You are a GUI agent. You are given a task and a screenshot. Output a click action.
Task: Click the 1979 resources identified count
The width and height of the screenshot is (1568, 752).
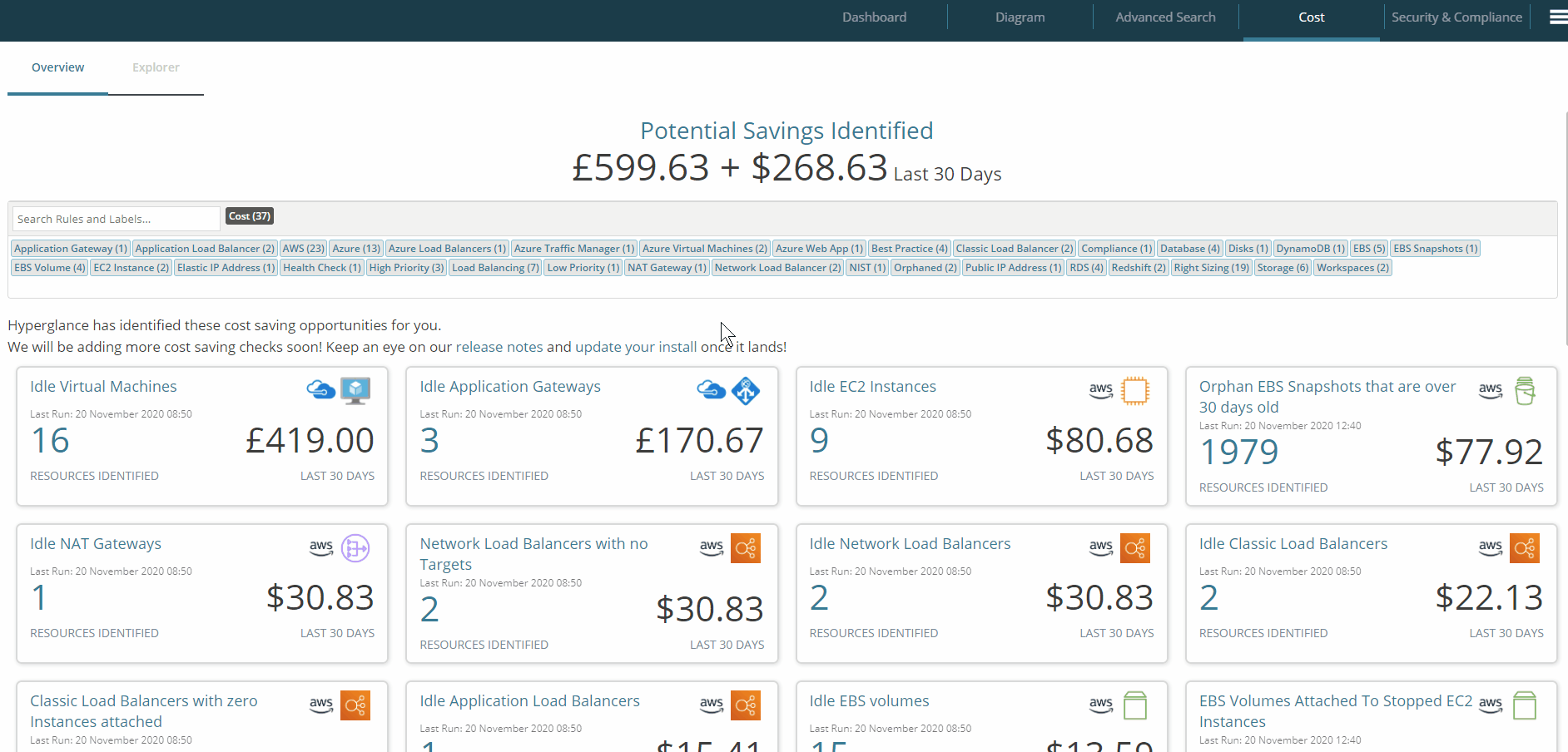tap(1239, 452)
